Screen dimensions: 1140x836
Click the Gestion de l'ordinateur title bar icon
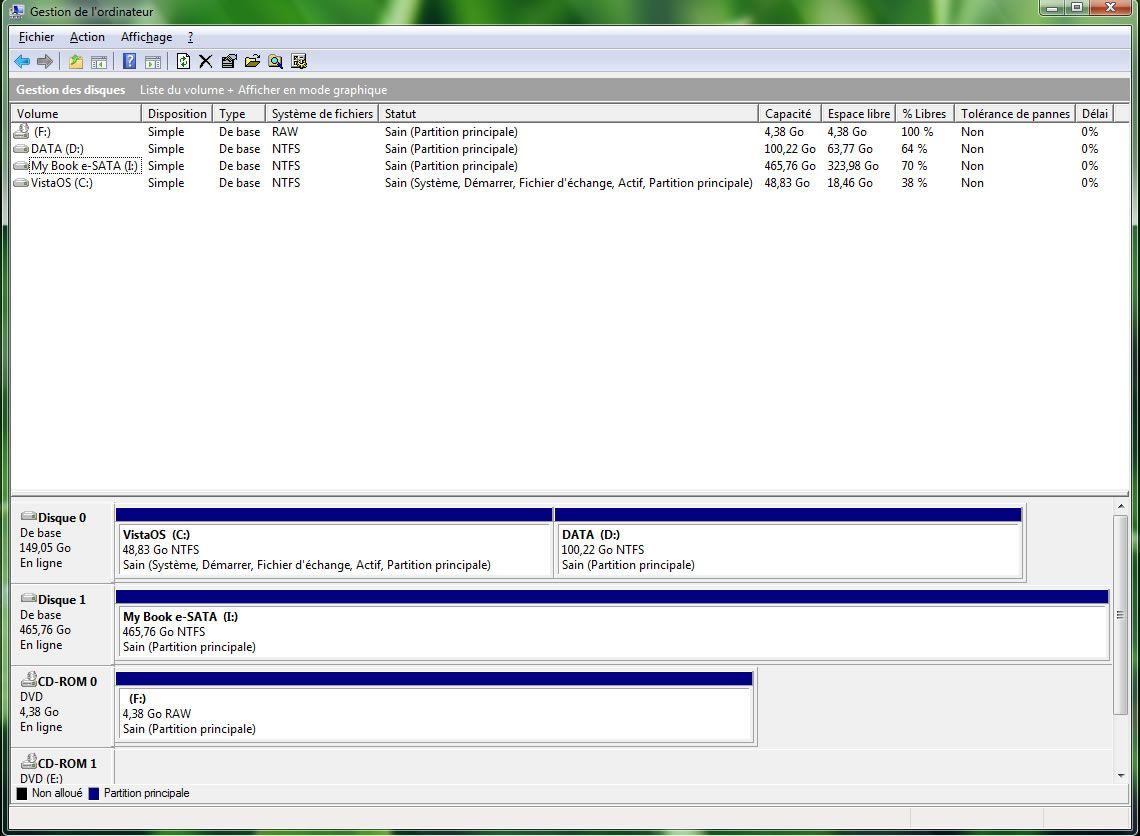(17, 10)
